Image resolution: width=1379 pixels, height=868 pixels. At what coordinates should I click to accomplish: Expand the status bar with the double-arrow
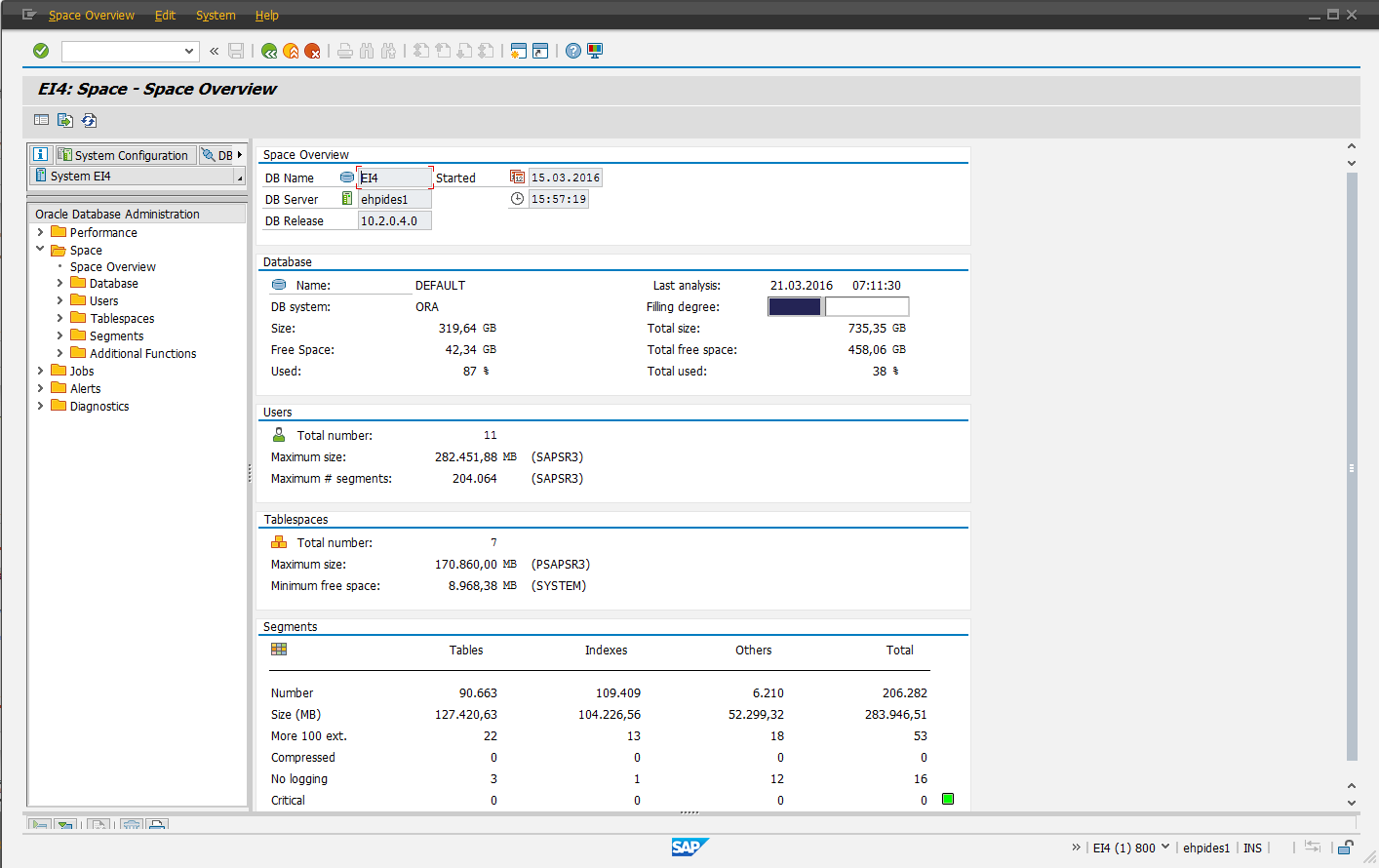point(1076,847)
